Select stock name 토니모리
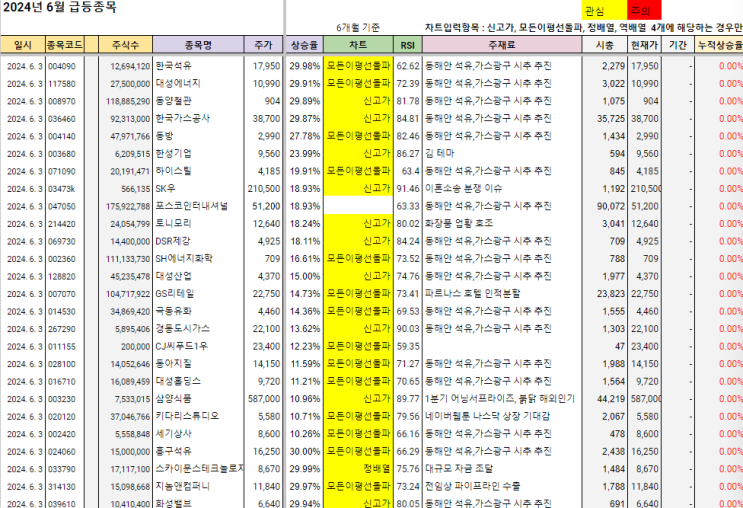Screen dimensions: 743x508 173,224
